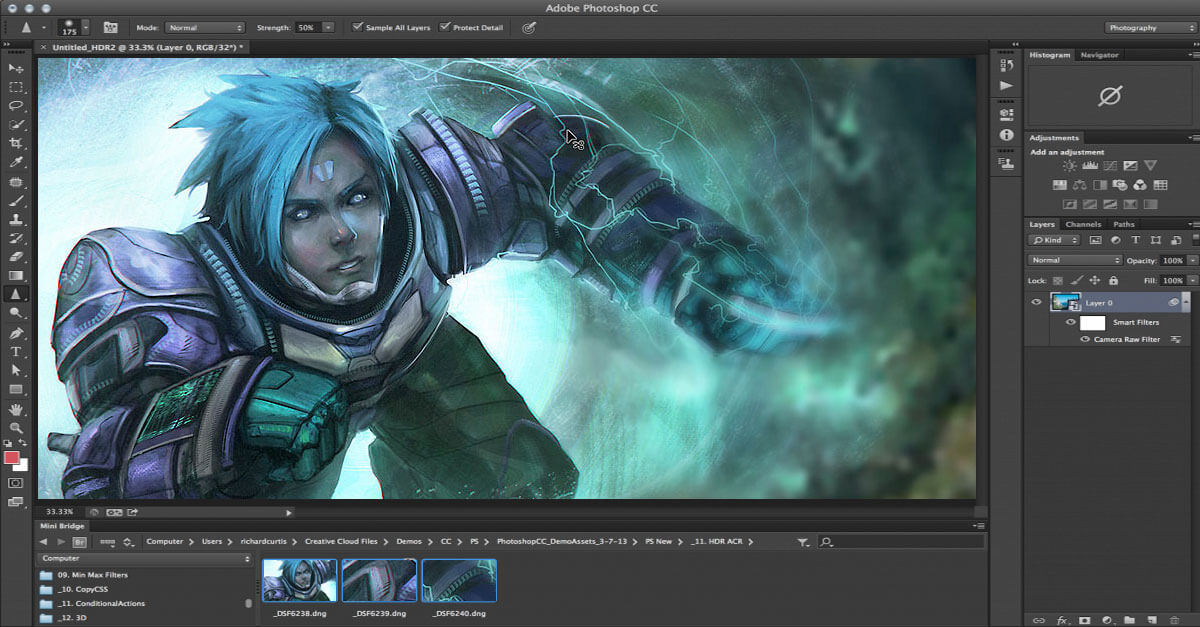Open the Info panel icon
Screen dimensions: 1200x627
(x=1006, y=135)
